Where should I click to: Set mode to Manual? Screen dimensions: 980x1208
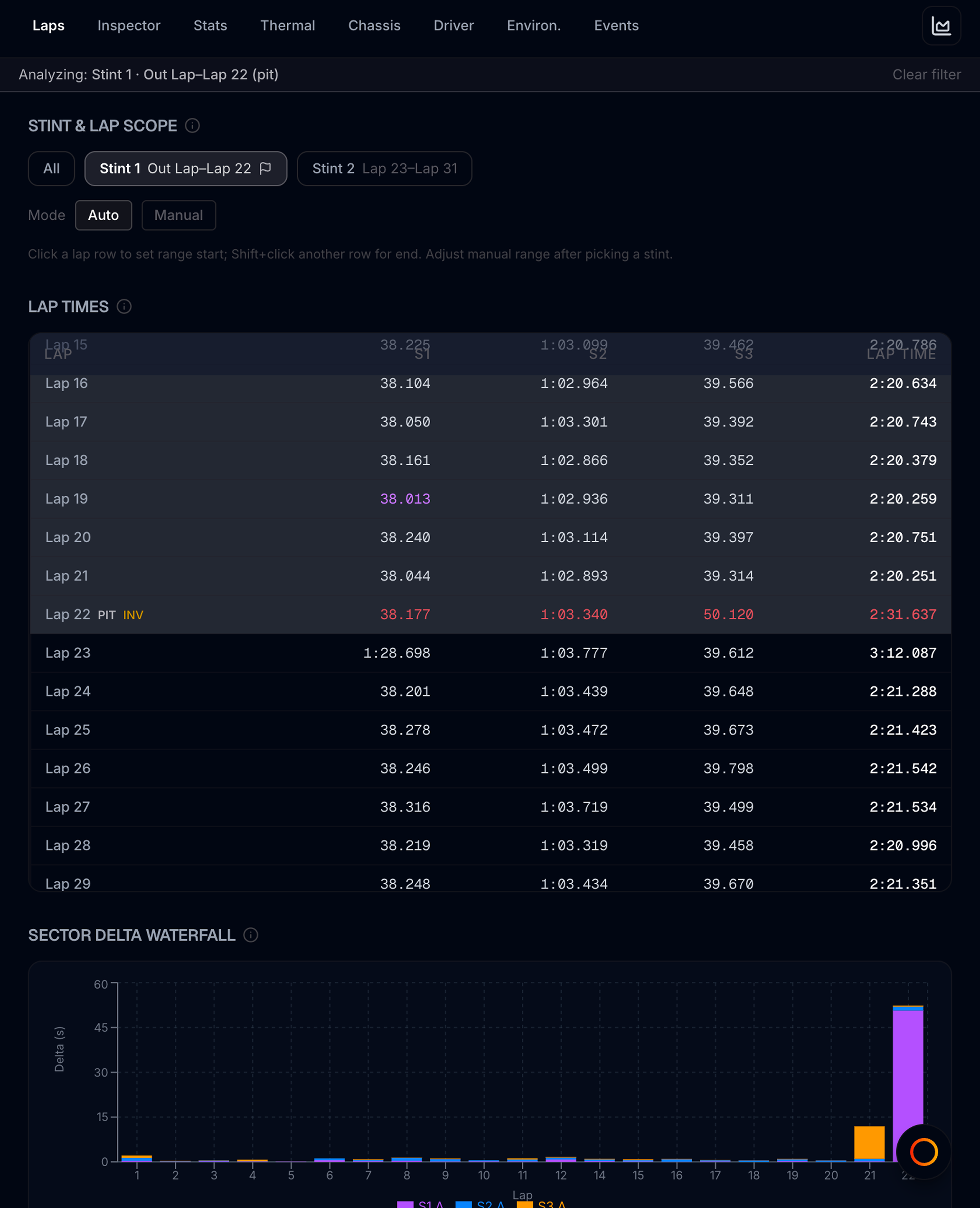click(179, 215)
